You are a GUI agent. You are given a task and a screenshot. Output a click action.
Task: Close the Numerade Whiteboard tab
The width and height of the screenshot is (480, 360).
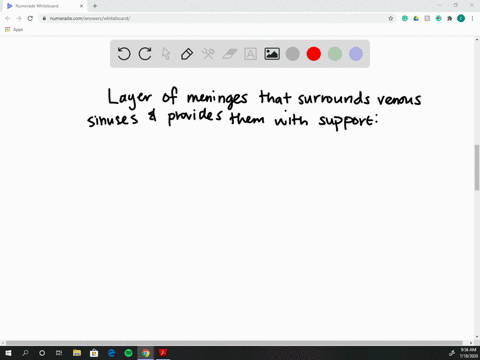(81, 6)
